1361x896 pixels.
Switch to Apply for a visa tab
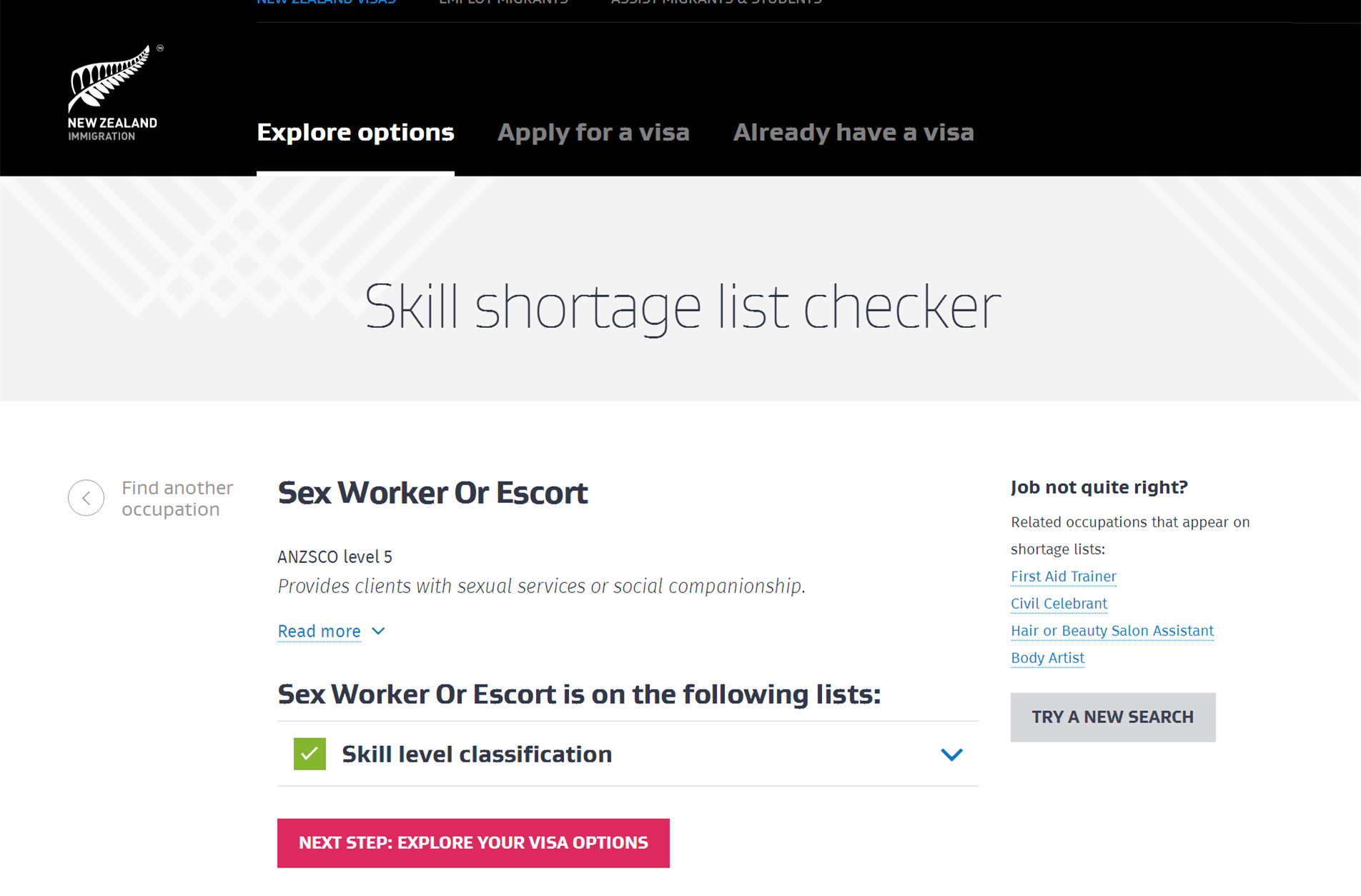point(593,132)
